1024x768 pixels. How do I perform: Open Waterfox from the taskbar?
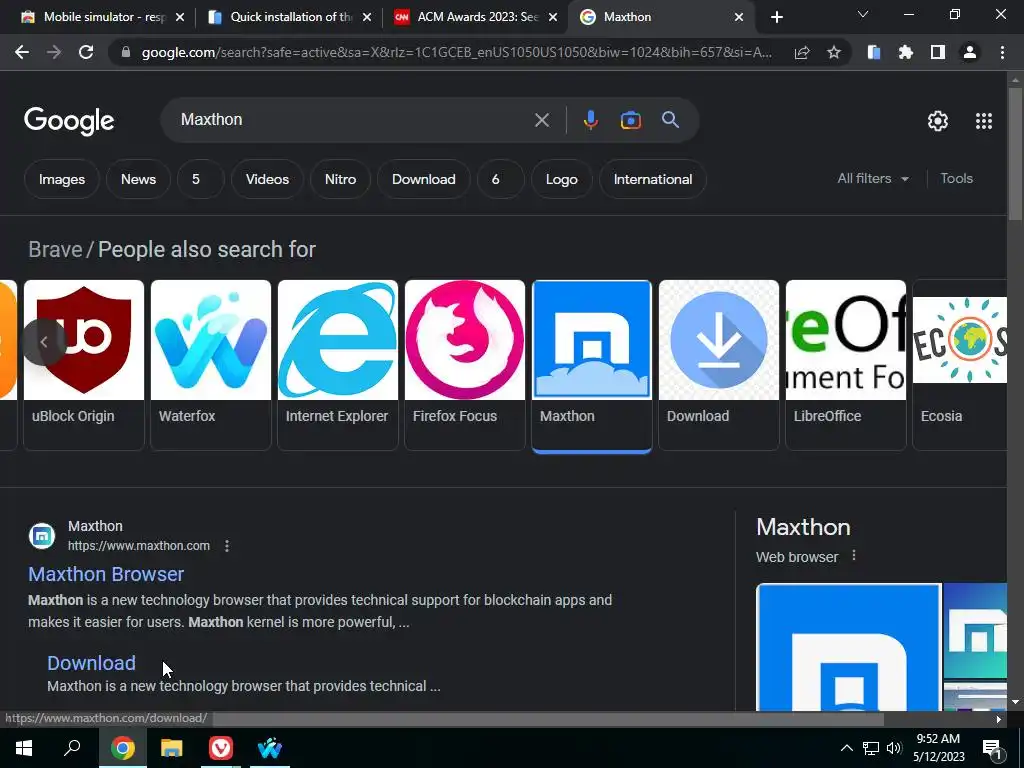point(270,748)
